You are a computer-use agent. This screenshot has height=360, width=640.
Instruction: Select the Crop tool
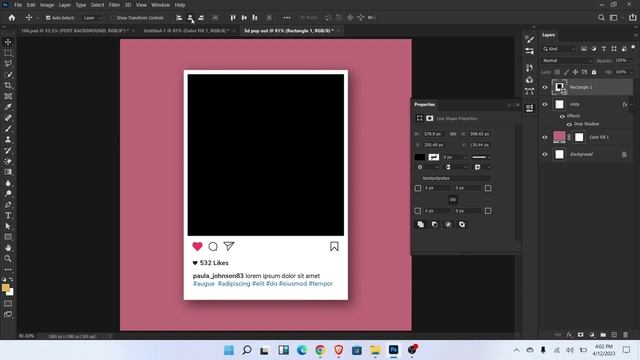click(x=8, y=85)
